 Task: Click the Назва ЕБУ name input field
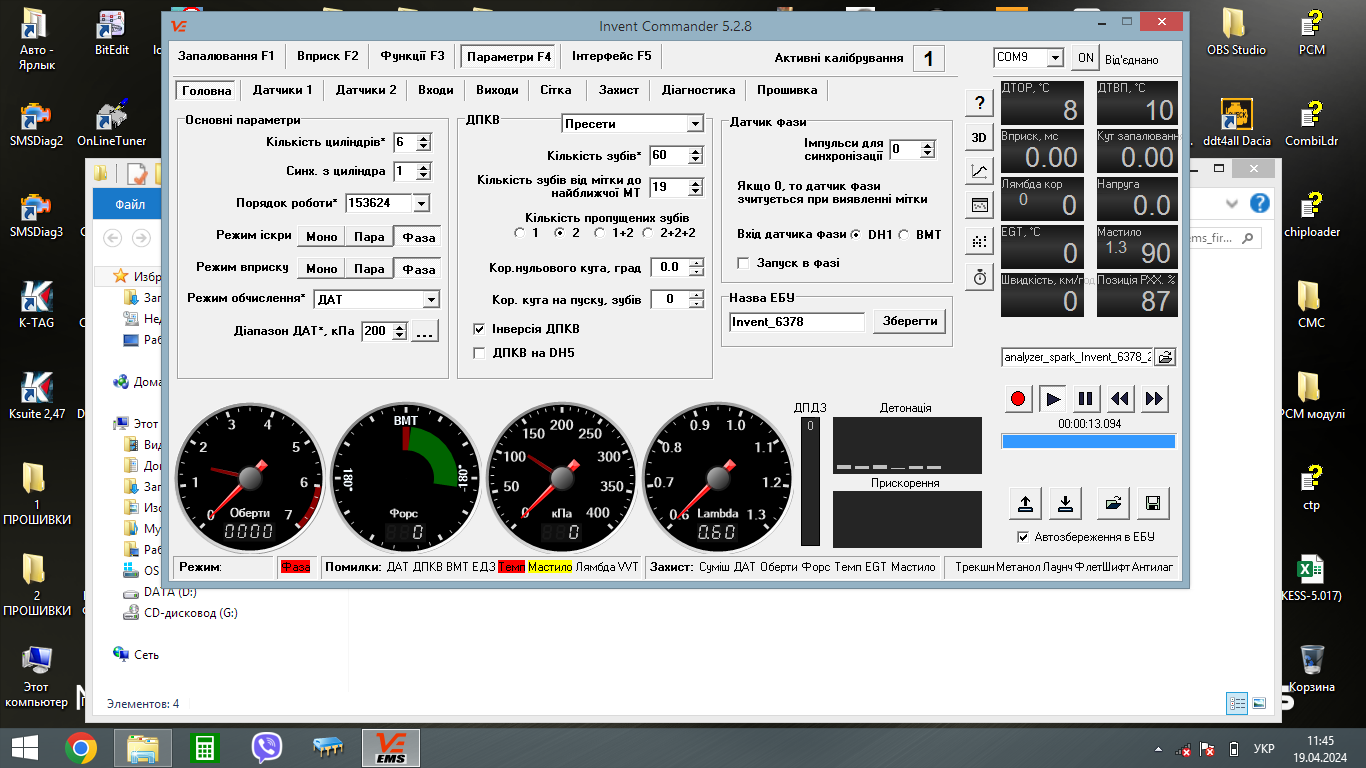(x=796, y=322)
